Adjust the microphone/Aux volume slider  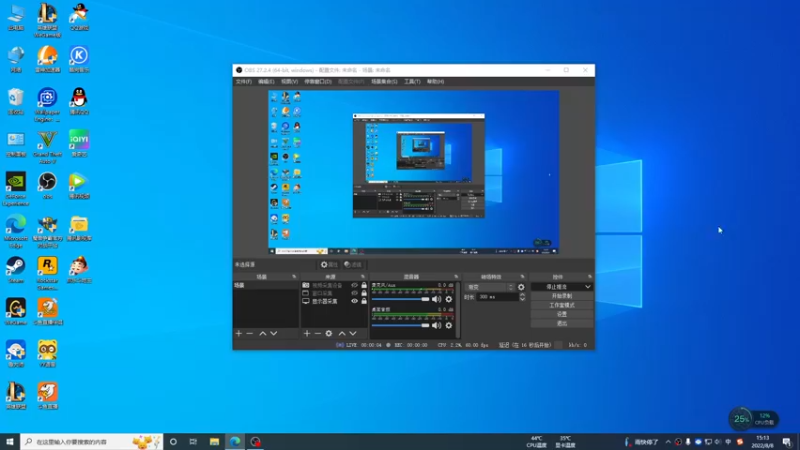click(401, 299)
